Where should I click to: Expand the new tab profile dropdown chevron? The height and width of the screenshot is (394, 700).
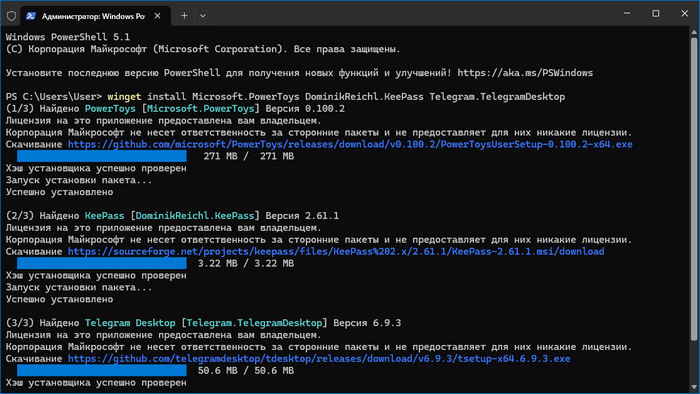203,16
